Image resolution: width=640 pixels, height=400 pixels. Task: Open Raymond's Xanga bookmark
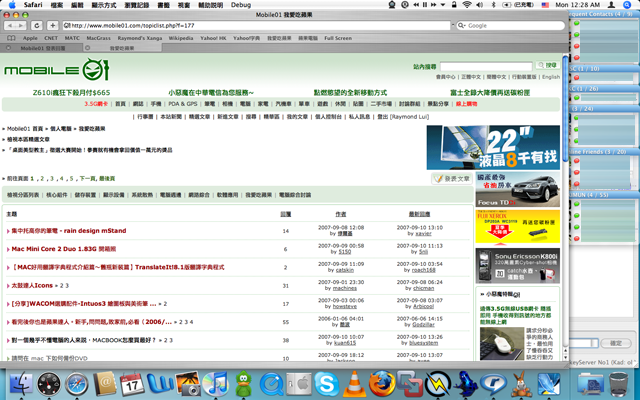click(x=140, y=38)
